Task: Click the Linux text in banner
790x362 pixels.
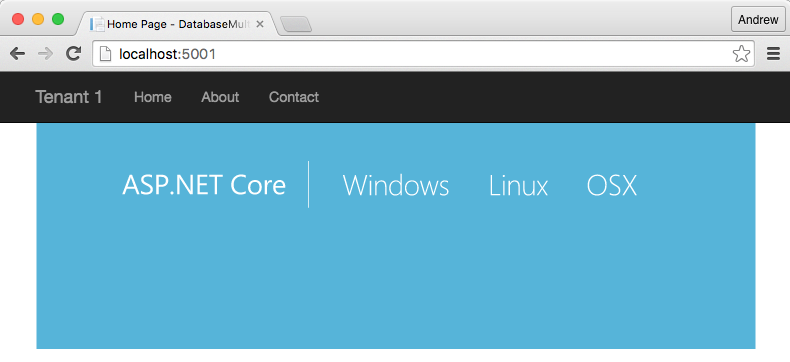Action: pyautogui.click(x=518, y=185)
